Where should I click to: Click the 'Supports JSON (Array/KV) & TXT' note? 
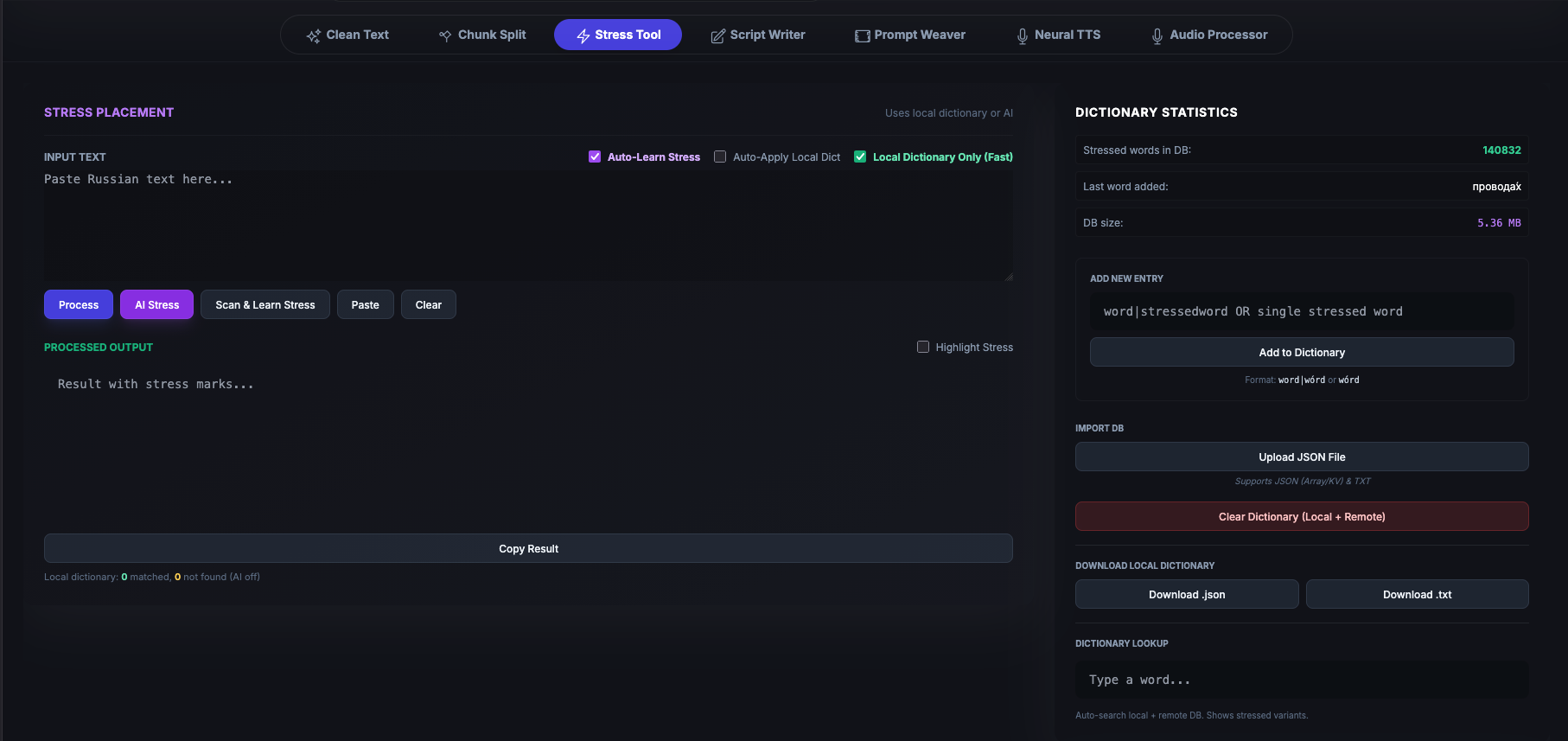[1302, 481]
